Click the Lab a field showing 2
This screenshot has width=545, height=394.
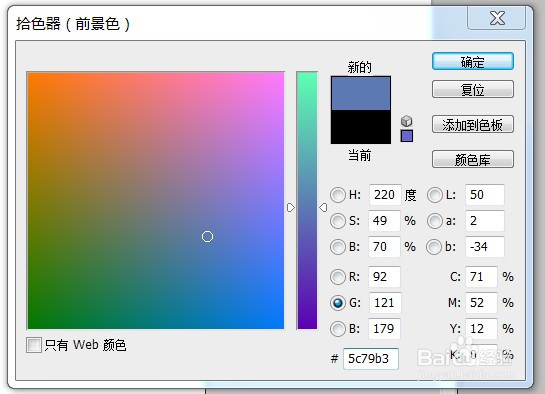click(485, 221)
